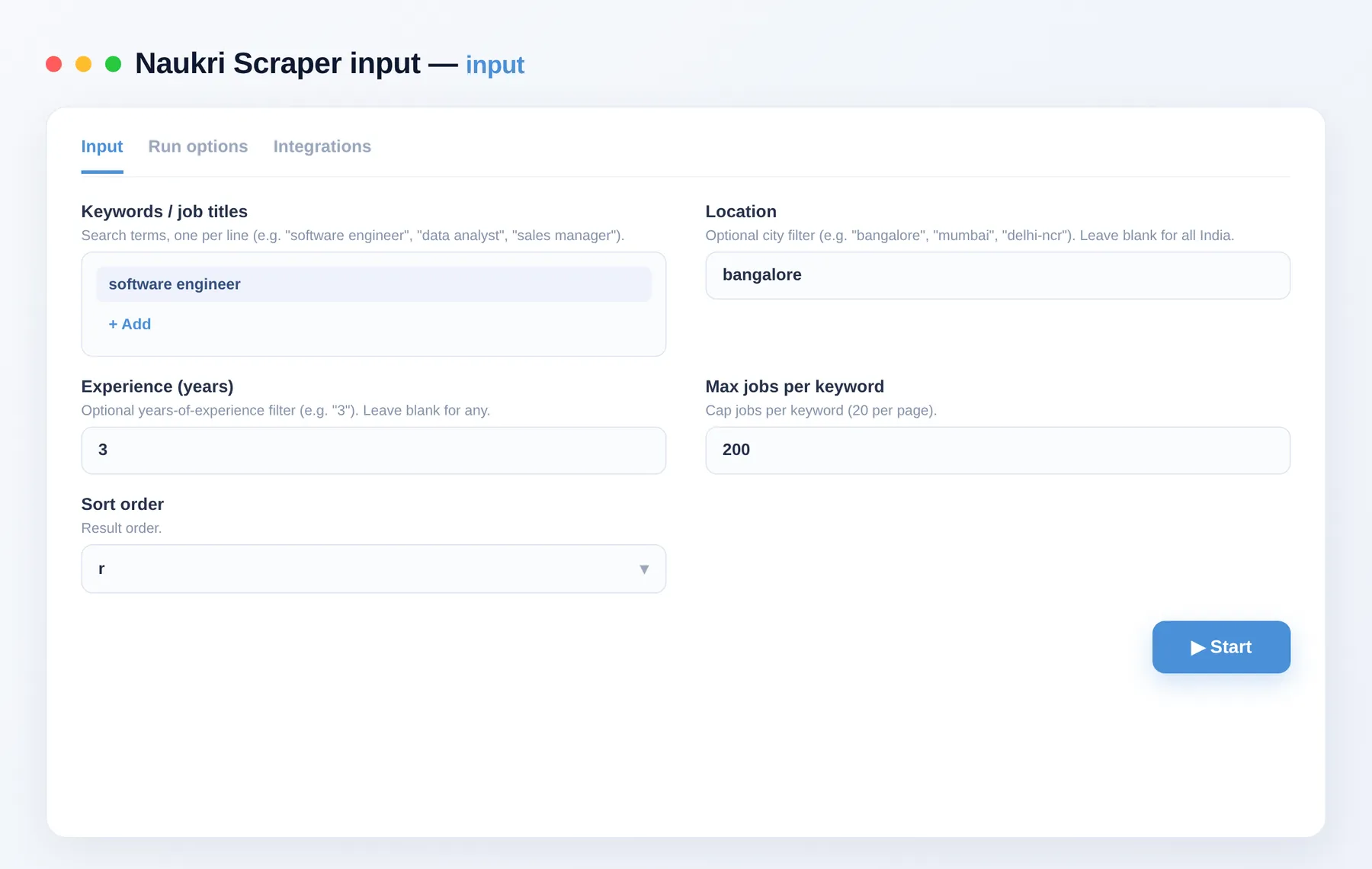1372x869 pixels.
Task: Click the 'Experience (years)' label
Action: (x=157, y=386)
